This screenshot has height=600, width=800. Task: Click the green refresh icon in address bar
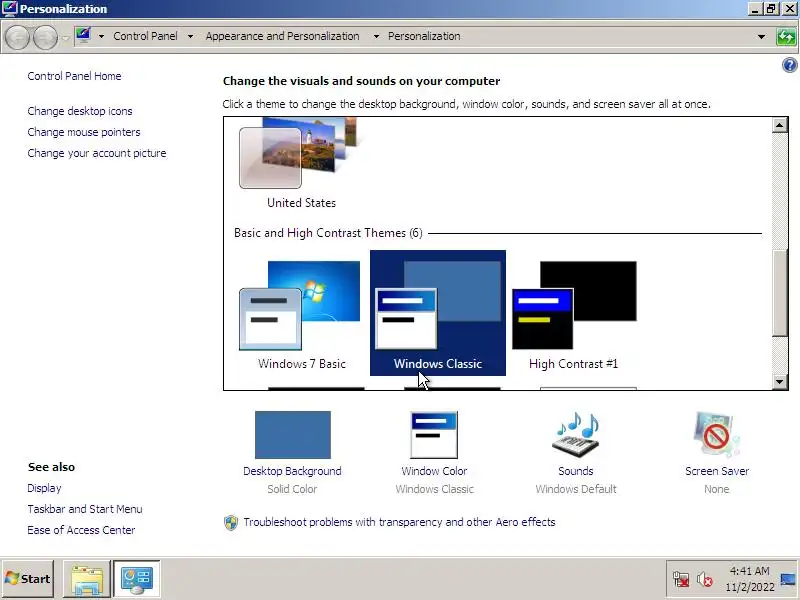786,37
